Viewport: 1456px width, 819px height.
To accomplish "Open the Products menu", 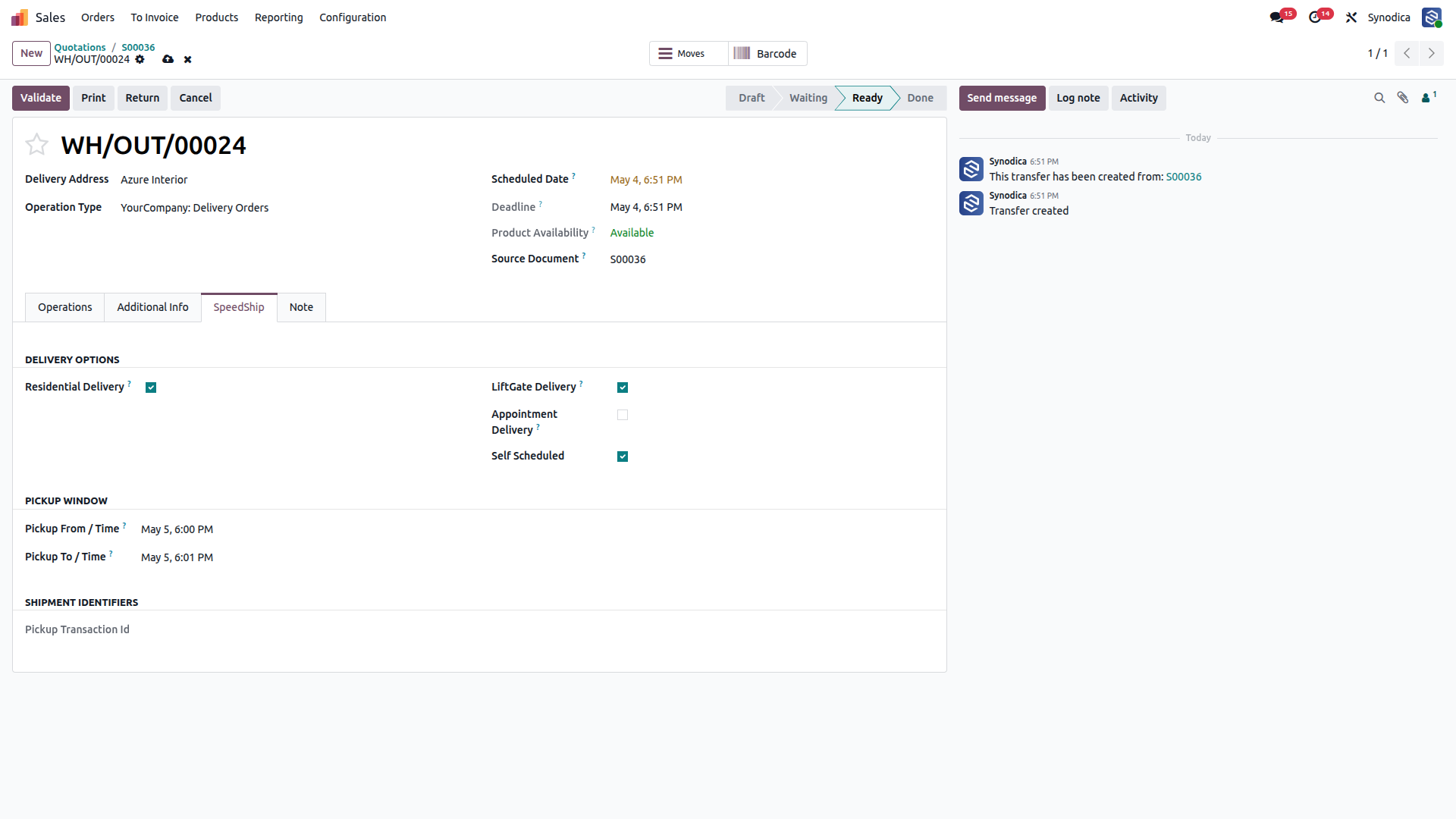I will (217, 17).
